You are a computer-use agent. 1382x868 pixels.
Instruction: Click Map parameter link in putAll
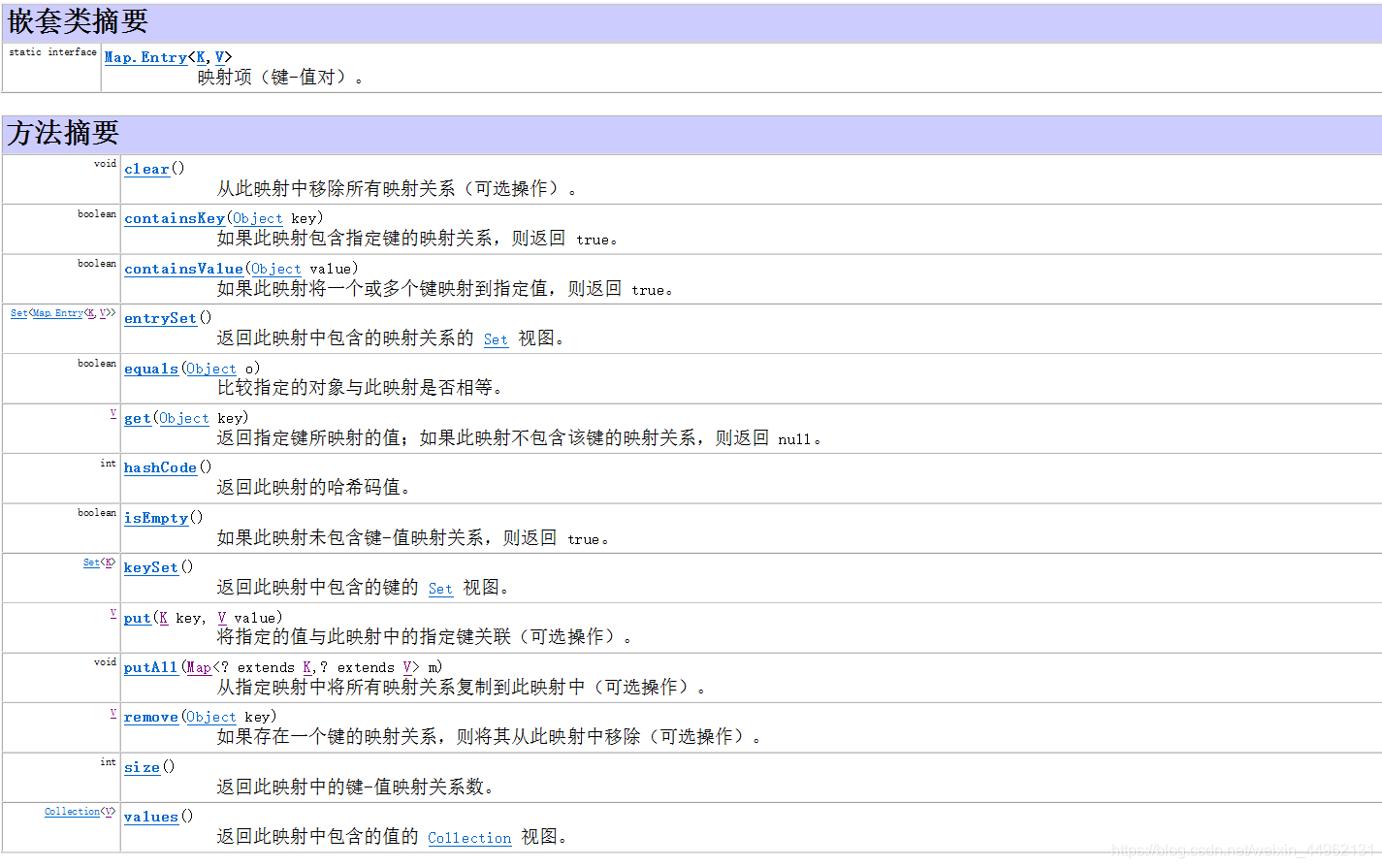point(199,667)
